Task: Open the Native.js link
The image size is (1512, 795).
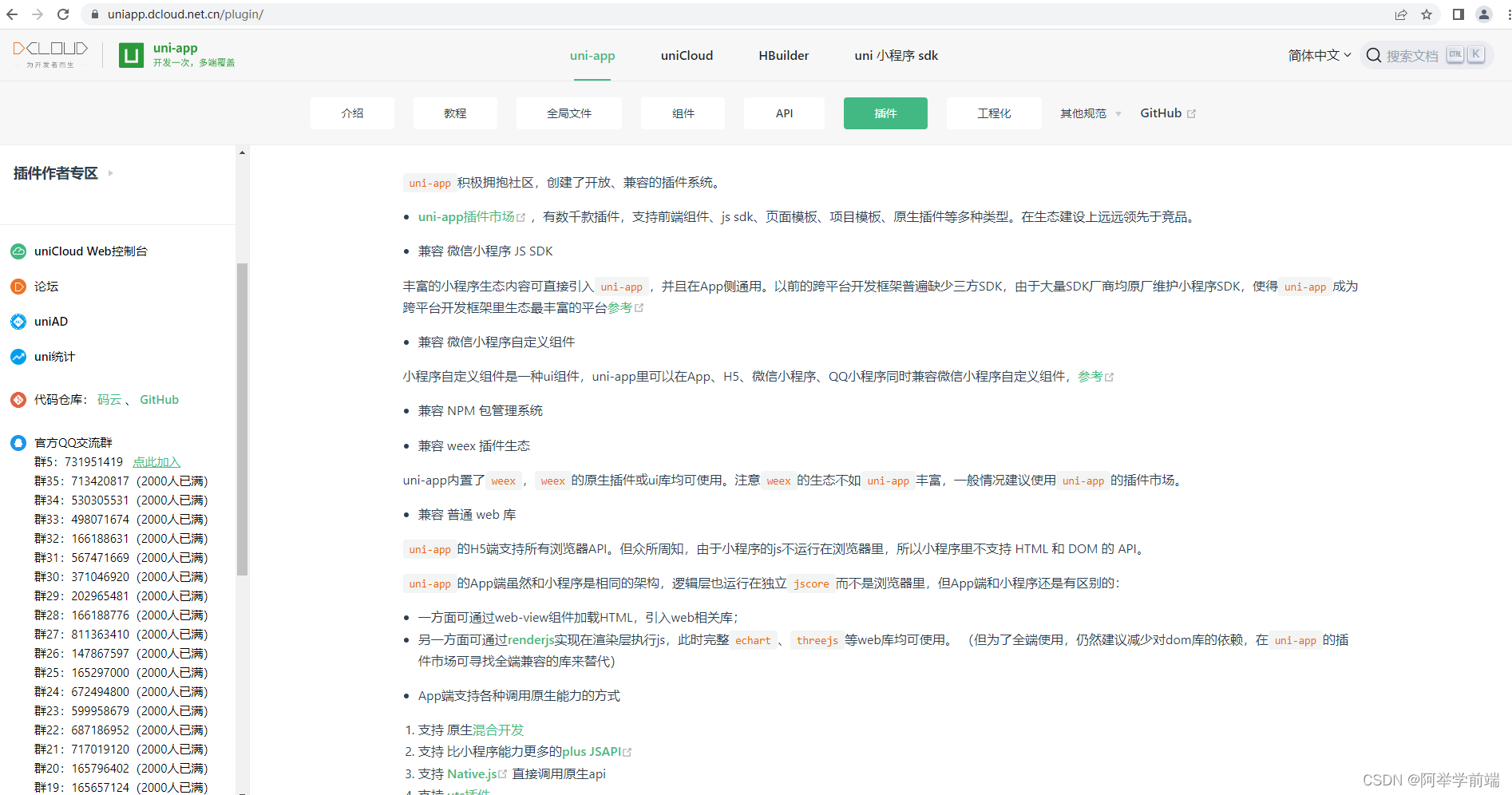Action: coord(477,774)
